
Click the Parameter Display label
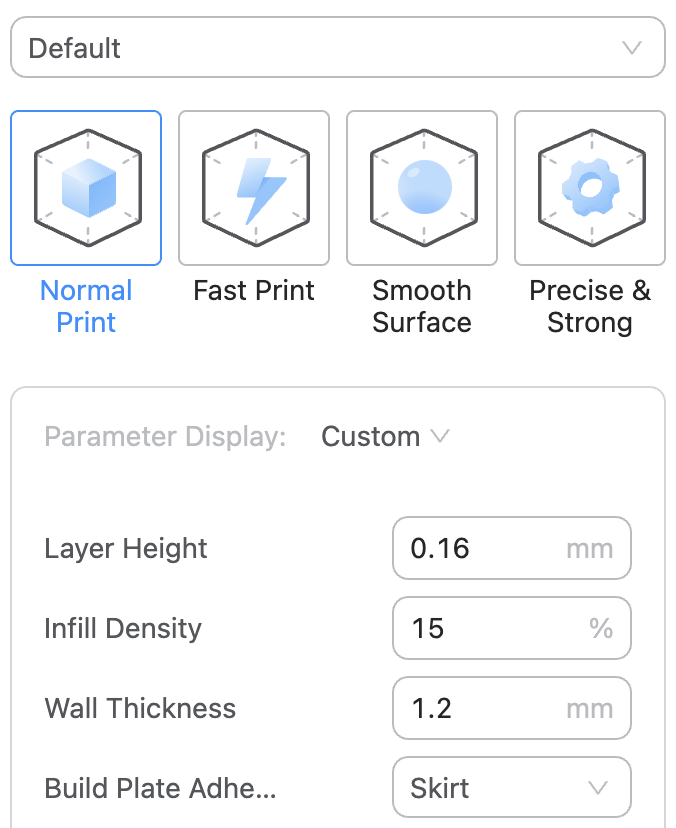point(165,437)
